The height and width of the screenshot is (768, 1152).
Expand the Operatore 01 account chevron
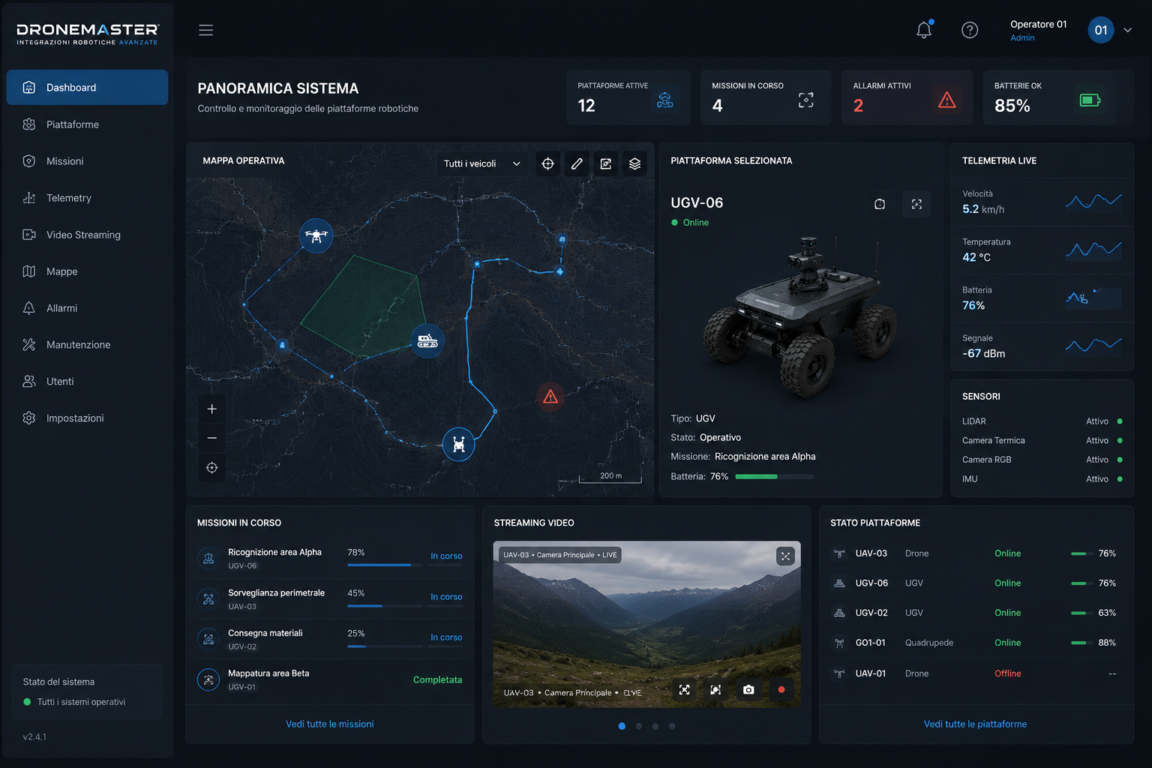(1127, 30)
